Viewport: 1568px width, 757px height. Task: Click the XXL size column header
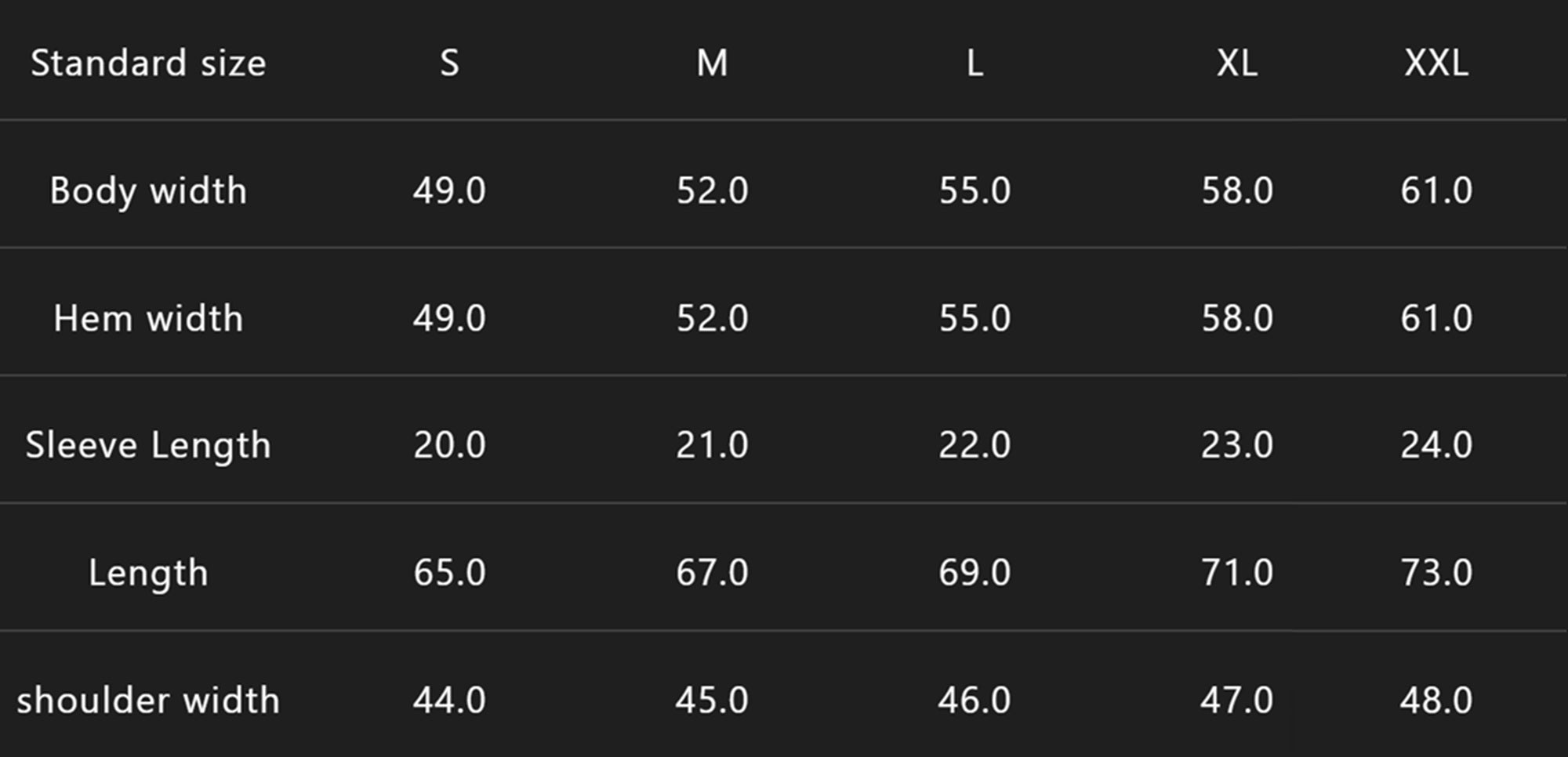tap(1436, 63)
